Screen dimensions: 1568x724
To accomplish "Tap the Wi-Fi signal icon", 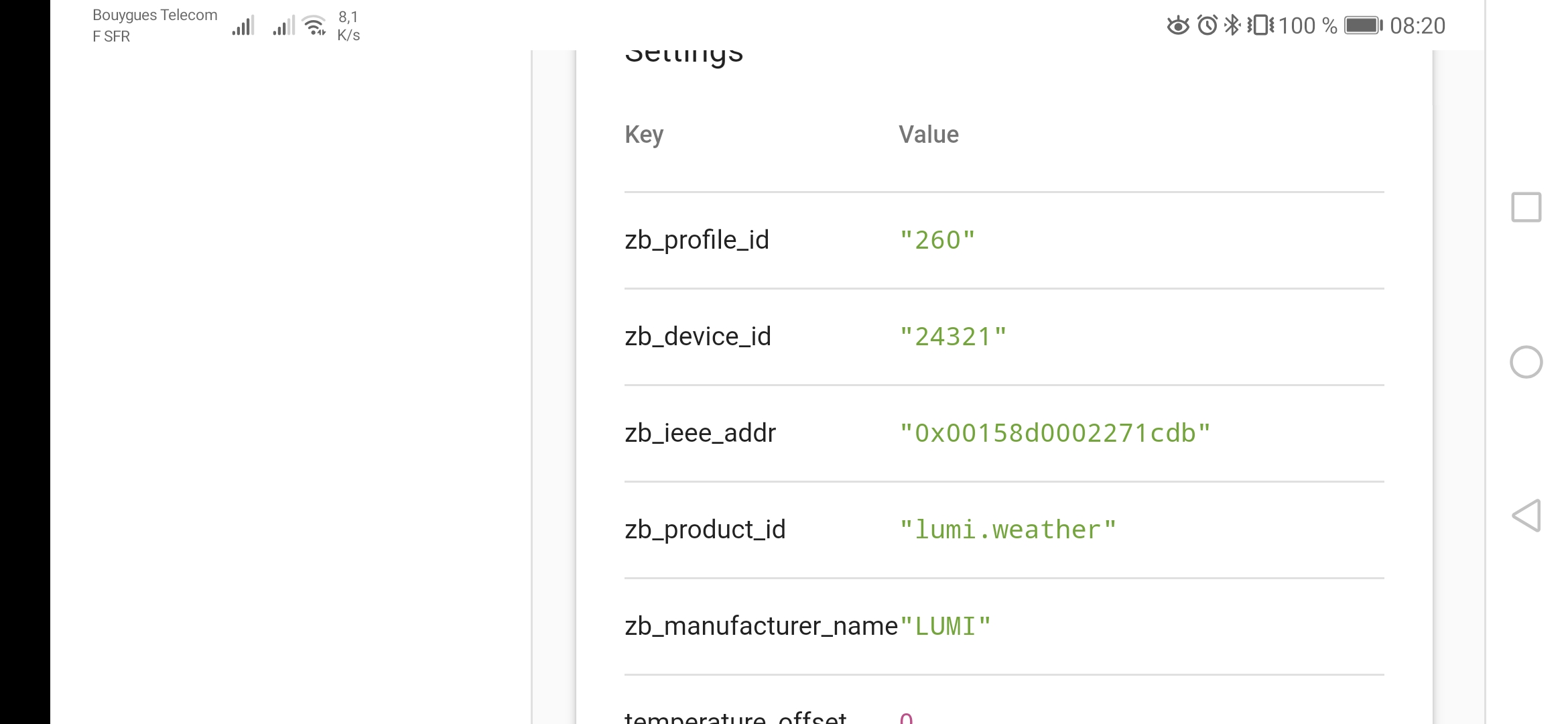I will 314,25.
